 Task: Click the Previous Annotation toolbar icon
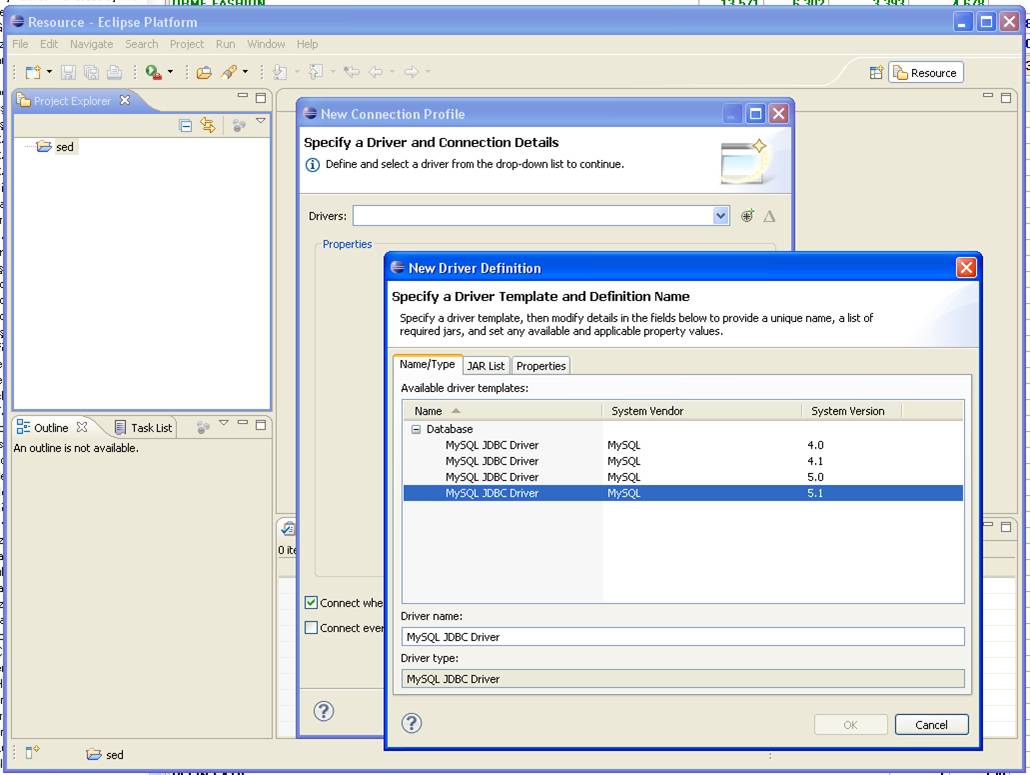pyautogui.click(x=317, y=72)
